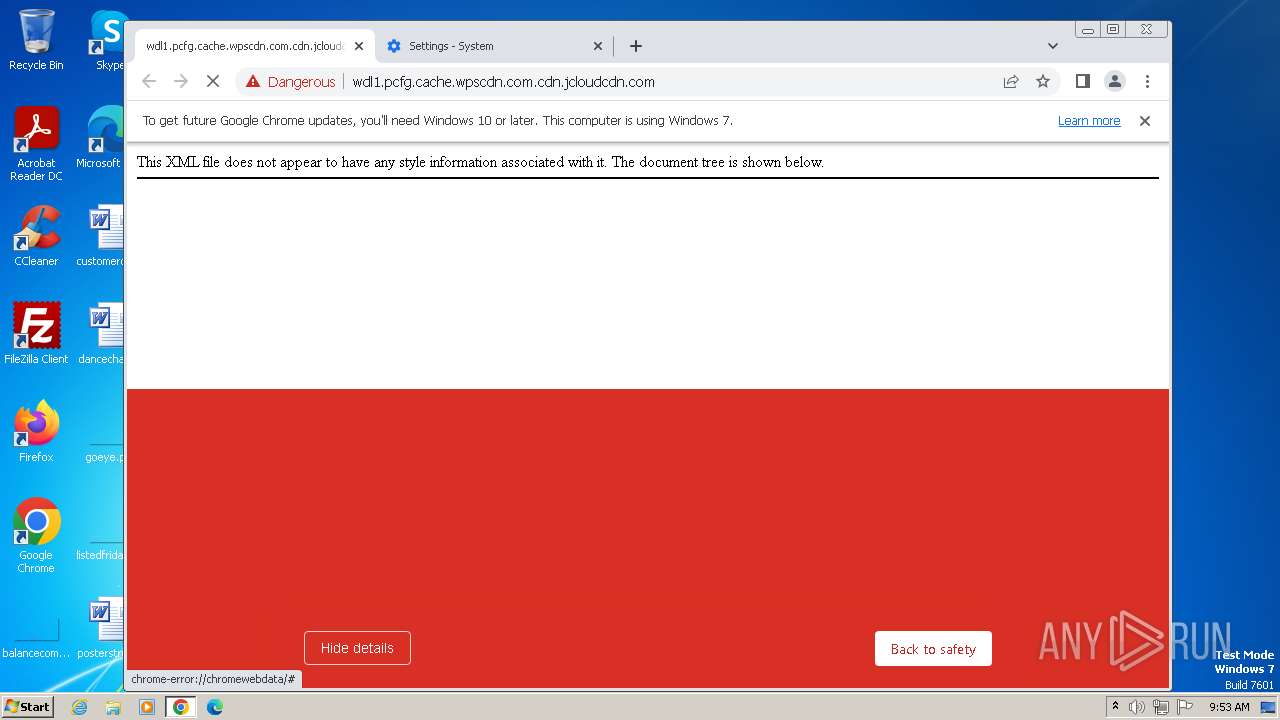Image resolution: width=1280 pixels, height=720 pixels.
Task: Open the Action Center flag icon
Action: 1184,707
